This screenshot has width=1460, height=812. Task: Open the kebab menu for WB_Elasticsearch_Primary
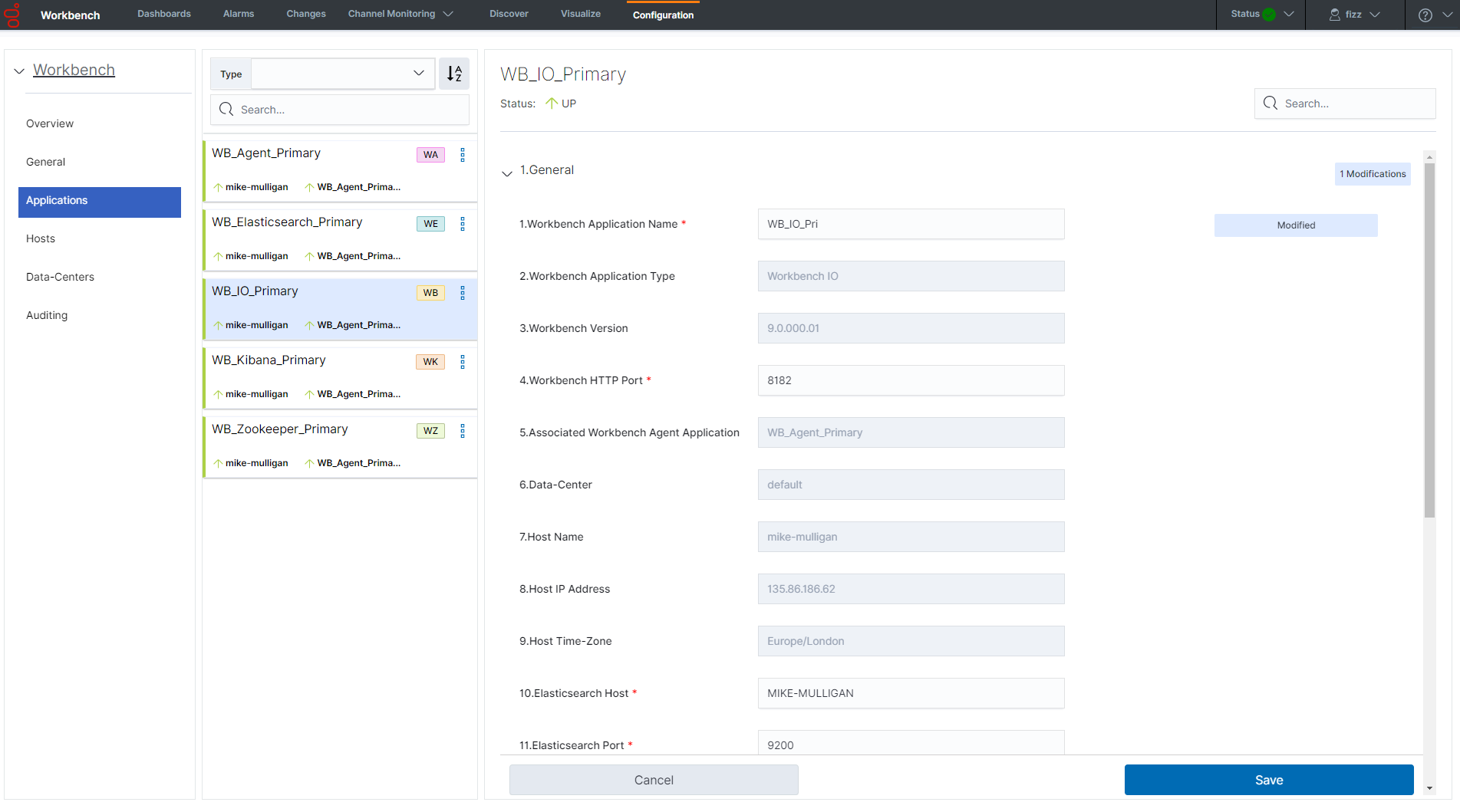tap(463, 224)
